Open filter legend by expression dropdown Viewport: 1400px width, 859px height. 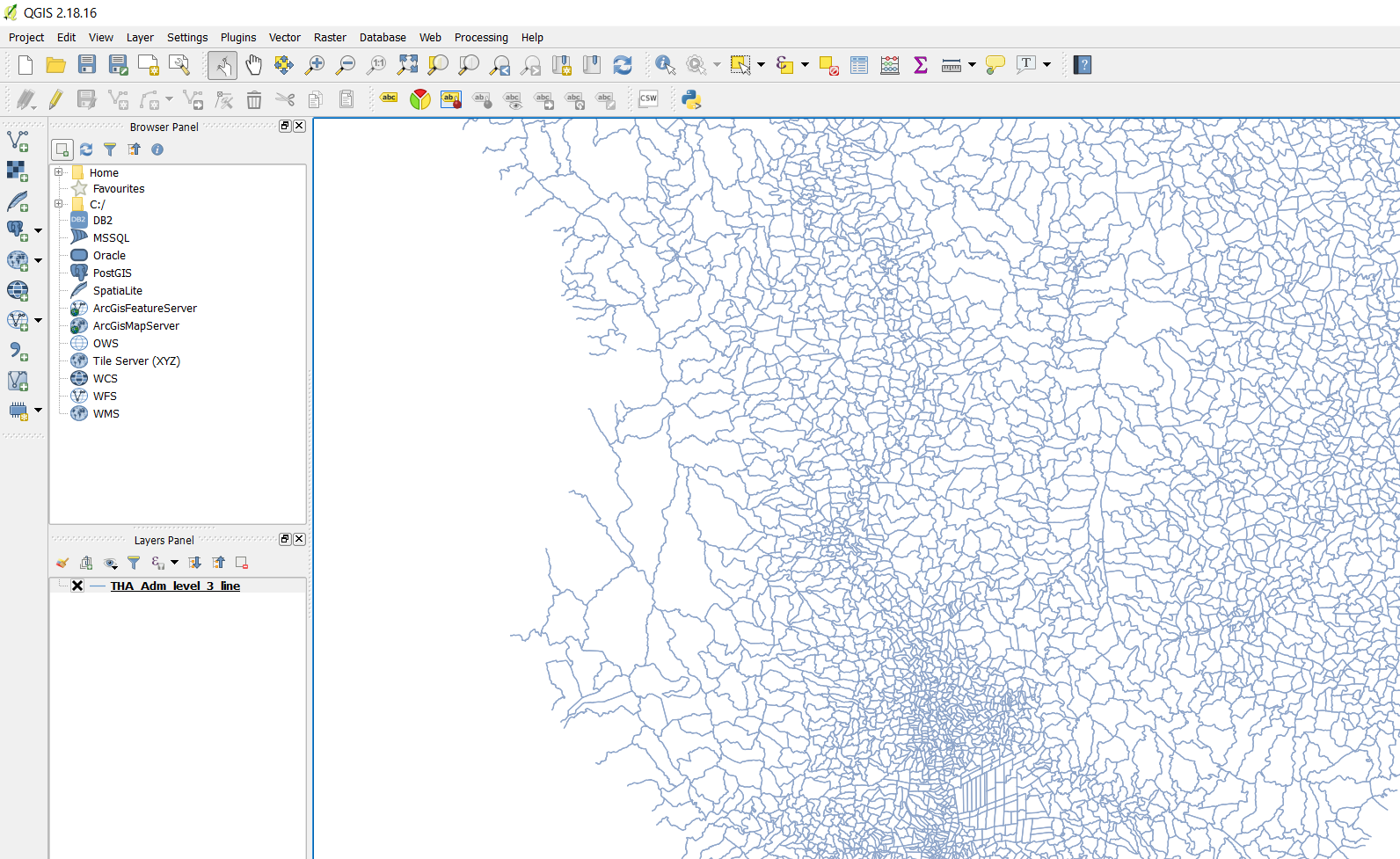tap(174, 563)
